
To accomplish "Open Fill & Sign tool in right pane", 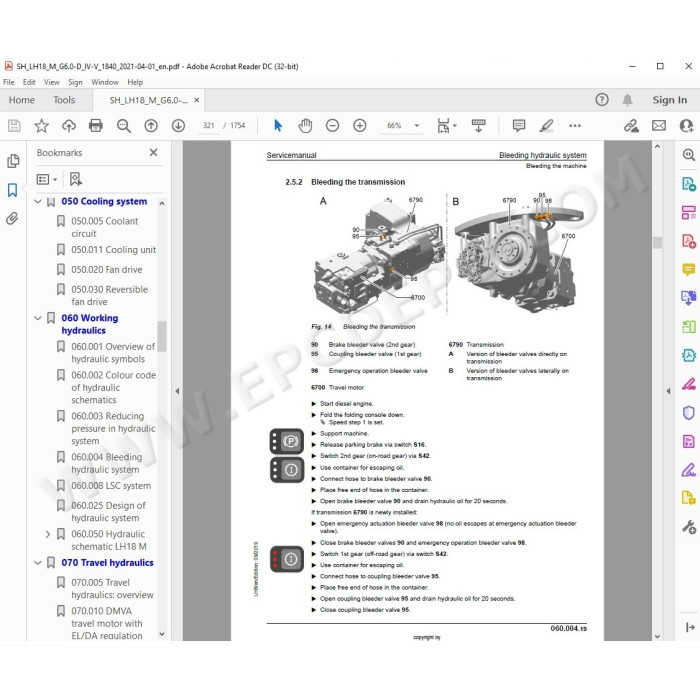I will coord(688,470).
